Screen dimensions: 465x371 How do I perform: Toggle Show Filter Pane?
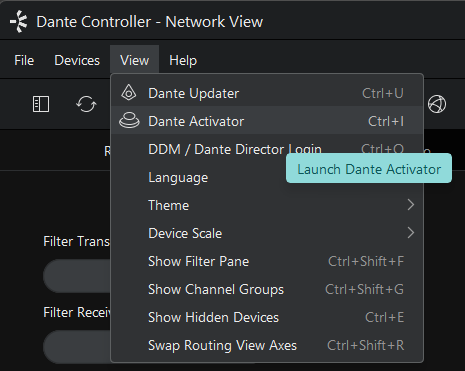coord(267,261)
